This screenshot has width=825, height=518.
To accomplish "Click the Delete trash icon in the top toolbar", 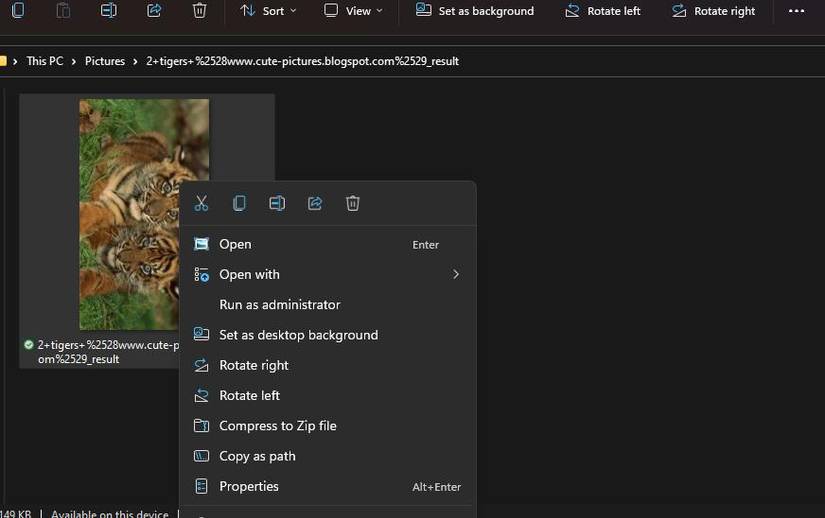I will [x=199, y=10].
